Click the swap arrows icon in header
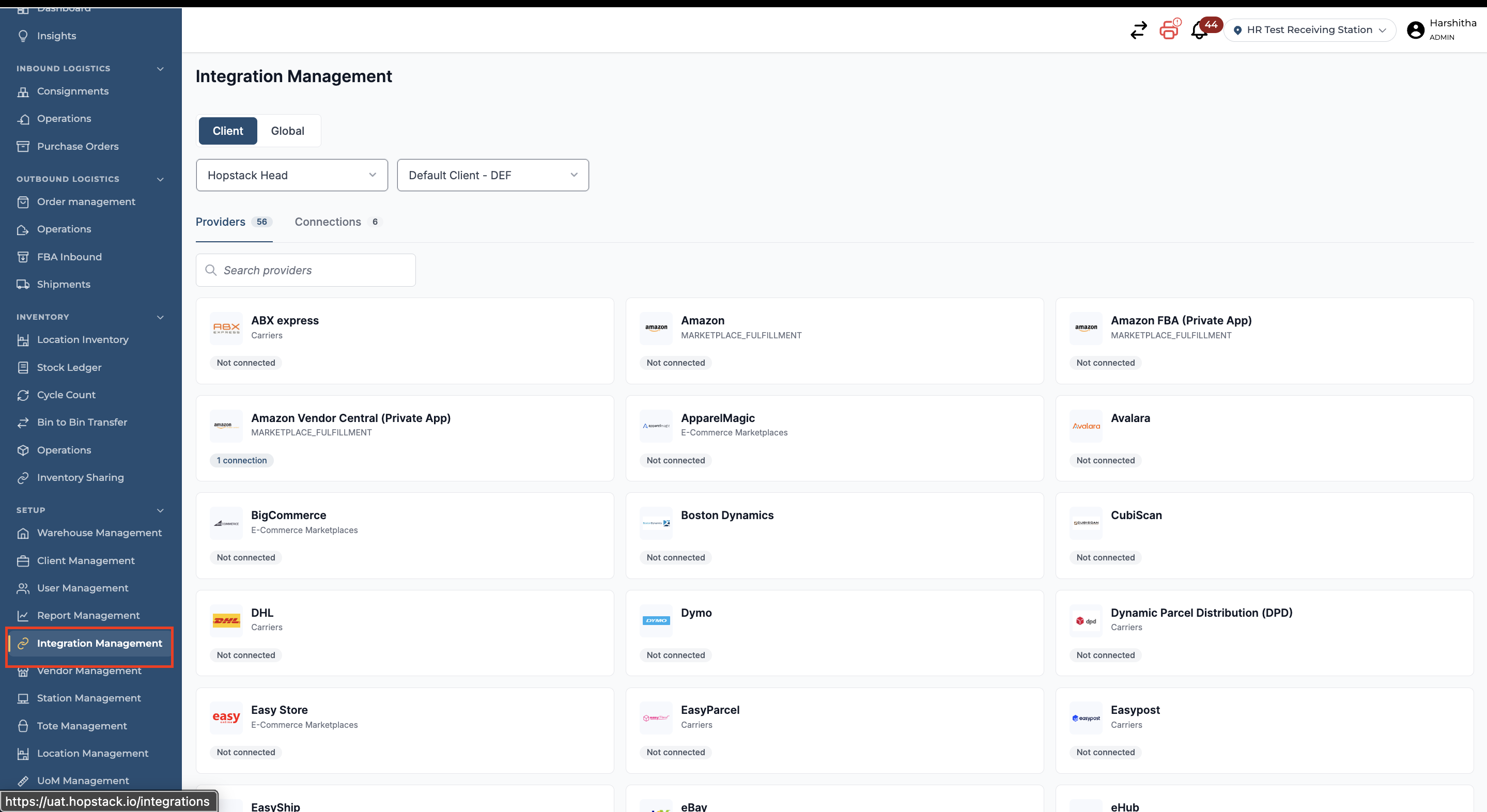Viewport: 1487px width, 812px height. click(1138, 30)
